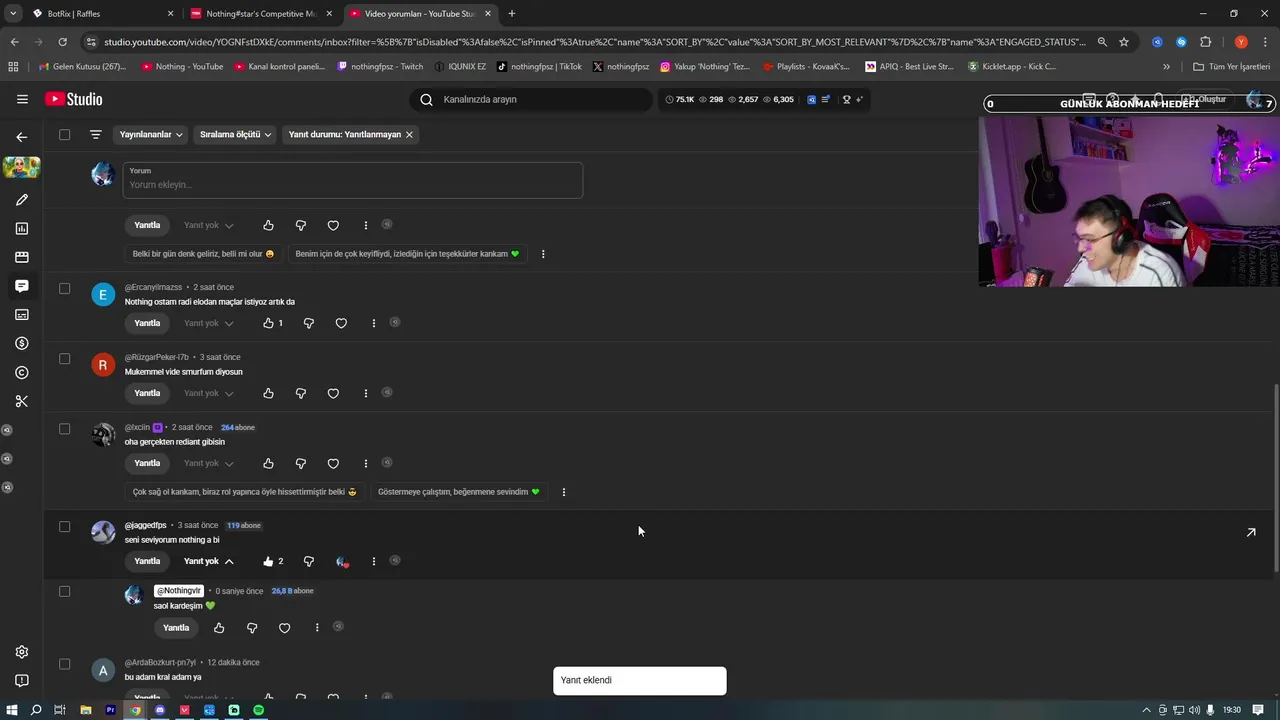Open Studio Settings gear in the sidebar
This screenshot has width=1280, height=720.
[22, 652]
